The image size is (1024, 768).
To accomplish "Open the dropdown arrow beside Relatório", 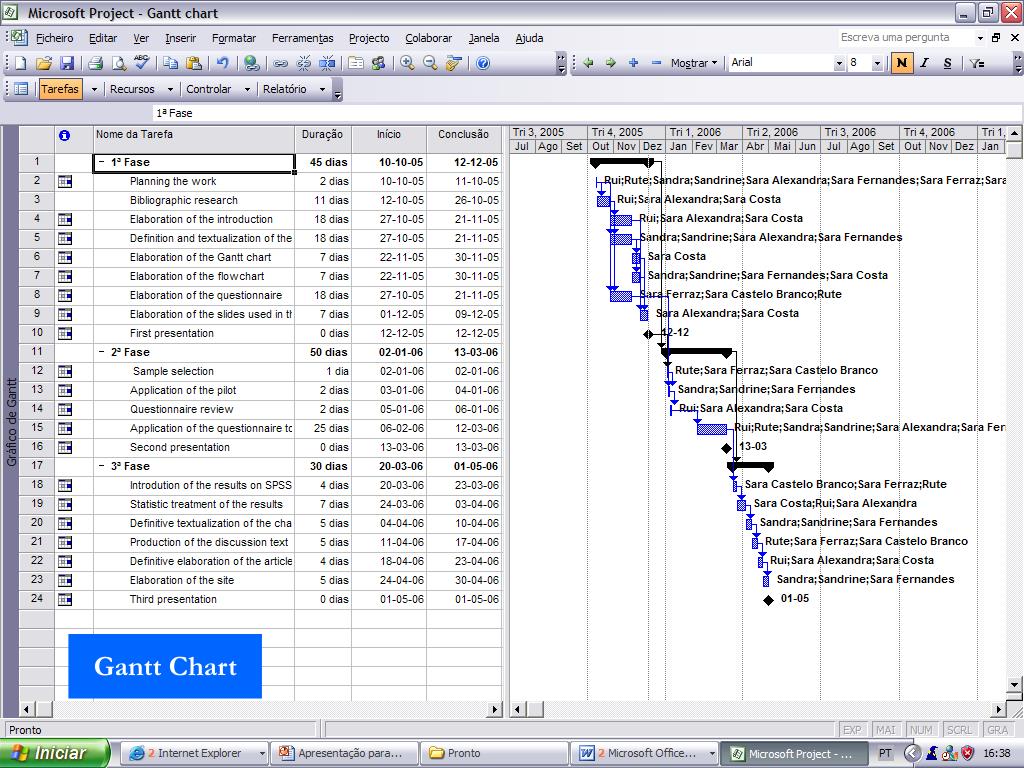I will click(x=323, y=89).
